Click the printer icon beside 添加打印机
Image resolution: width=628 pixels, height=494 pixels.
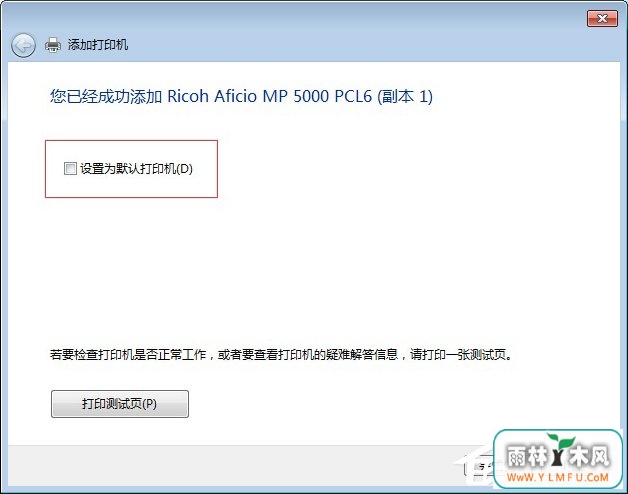click(53, 45)
